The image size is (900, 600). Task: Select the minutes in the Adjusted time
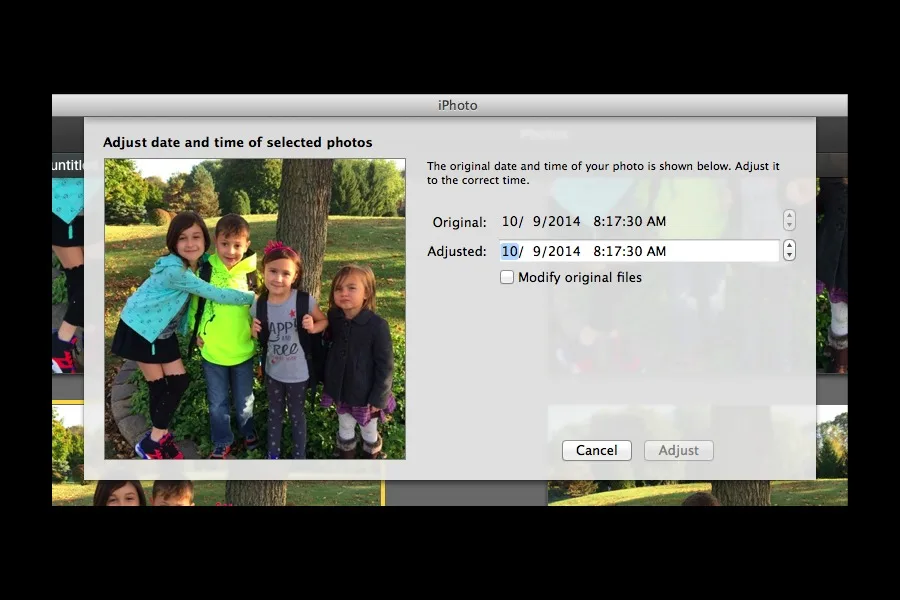click(612, 251)
